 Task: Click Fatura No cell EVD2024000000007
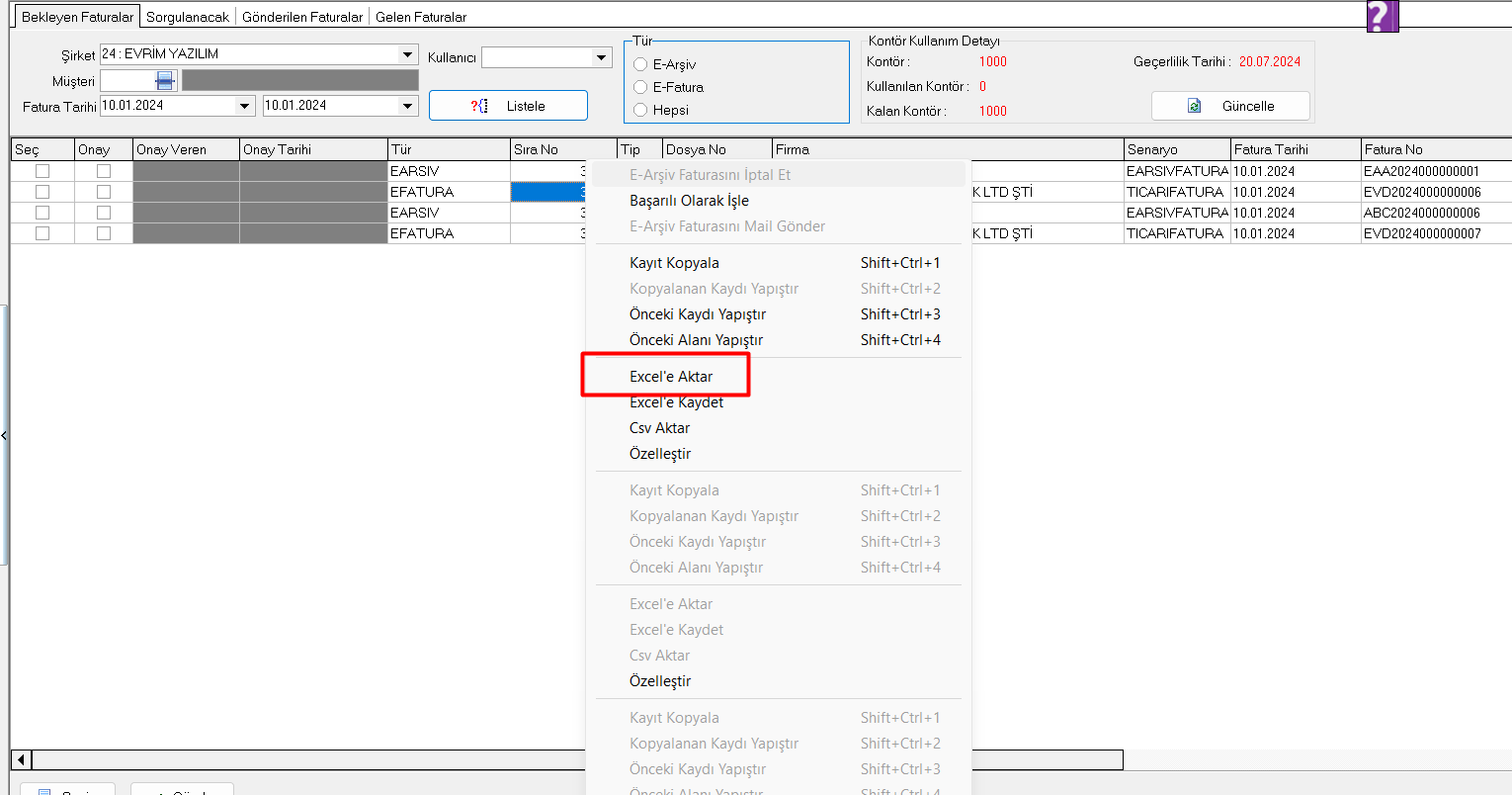pos(1436,233)
